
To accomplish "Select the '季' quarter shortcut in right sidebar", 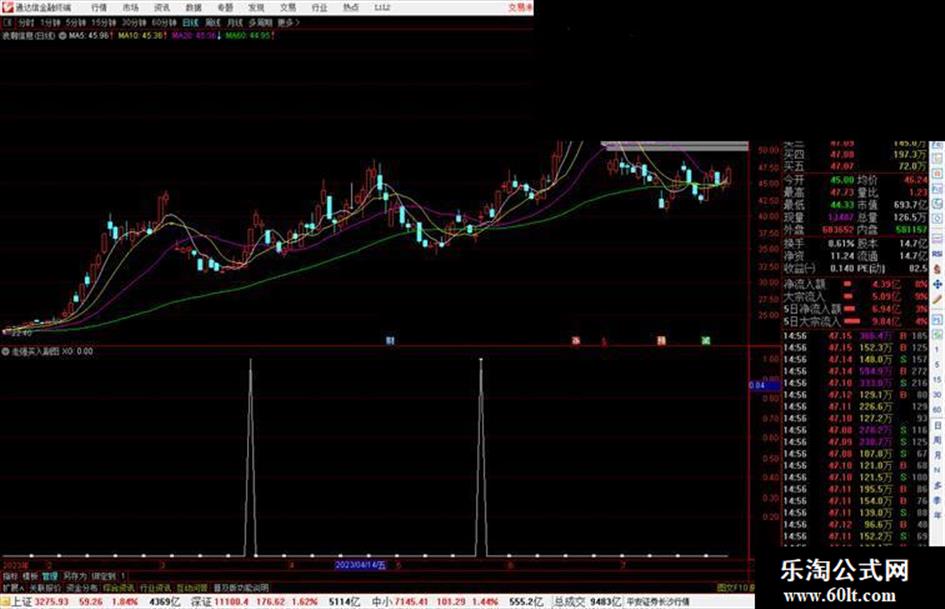I will pyautogui.click(x=937, y=500).
